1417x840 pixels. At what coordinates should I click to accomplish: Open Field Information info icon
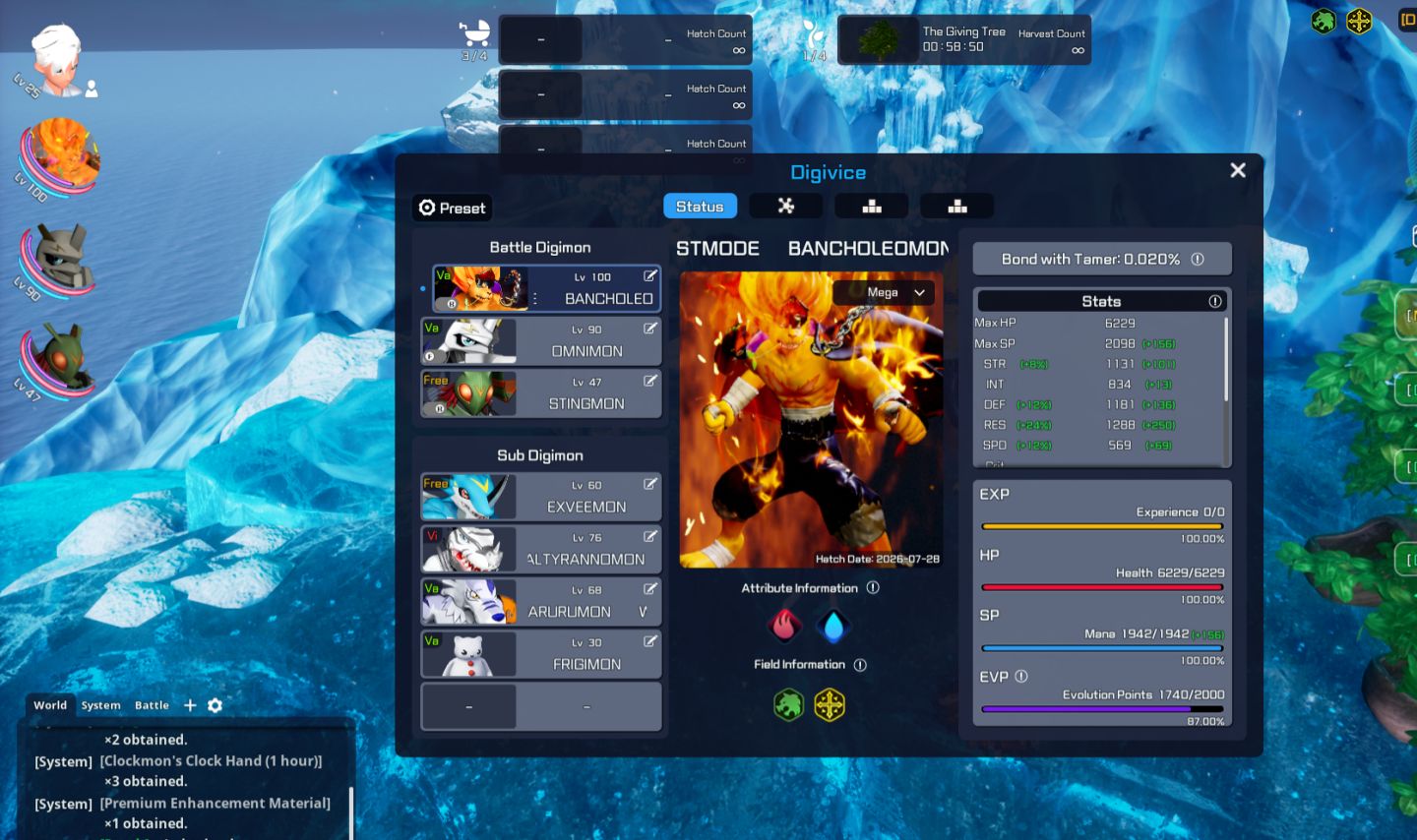click(860, 665)
